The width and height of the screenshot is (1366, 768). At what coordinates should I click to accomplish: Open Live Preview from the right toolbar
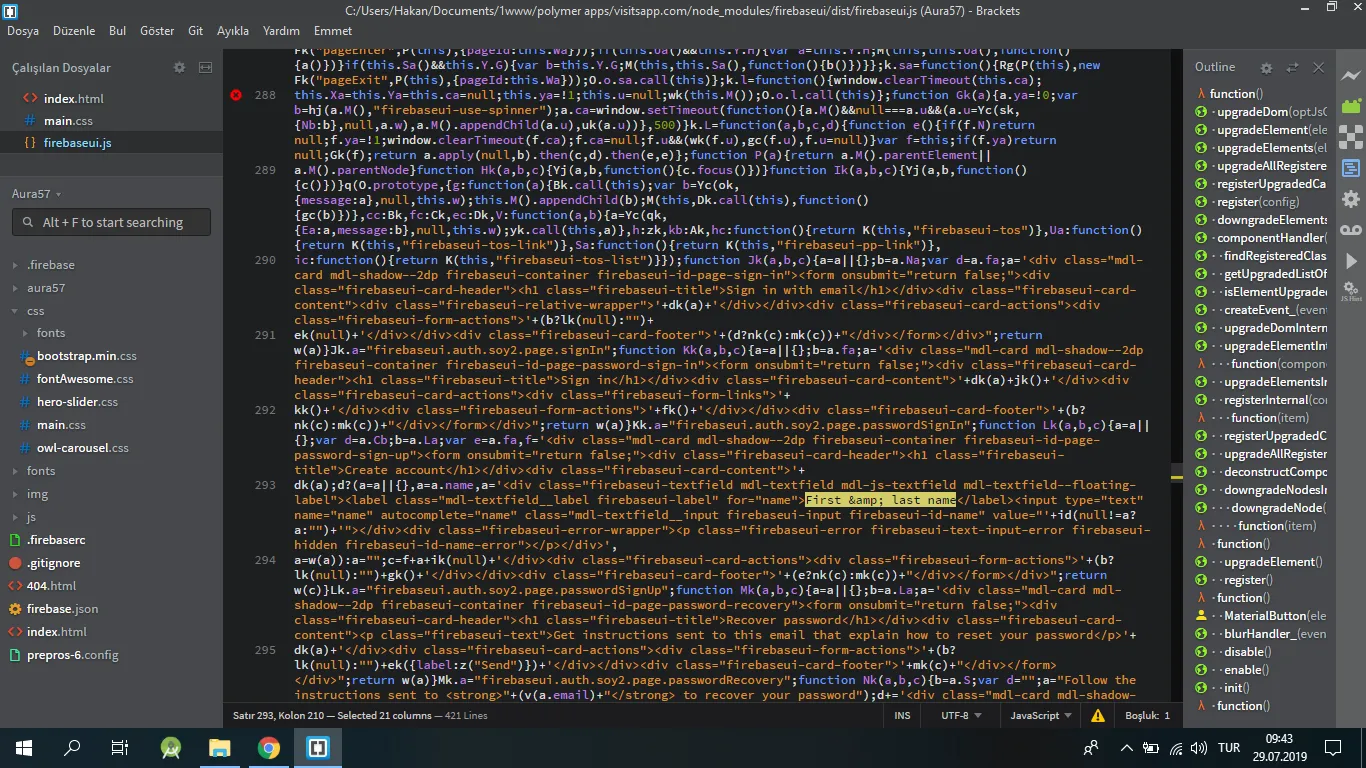pos(1351,75)
